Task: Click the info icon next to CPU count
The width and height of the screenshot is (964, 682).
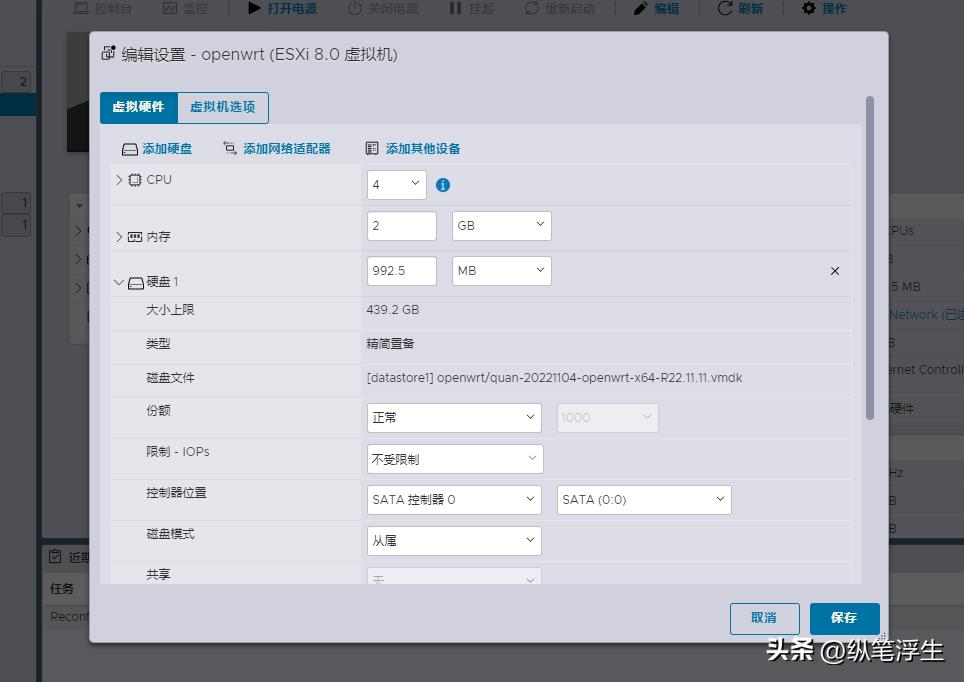Action: [443, 185]
